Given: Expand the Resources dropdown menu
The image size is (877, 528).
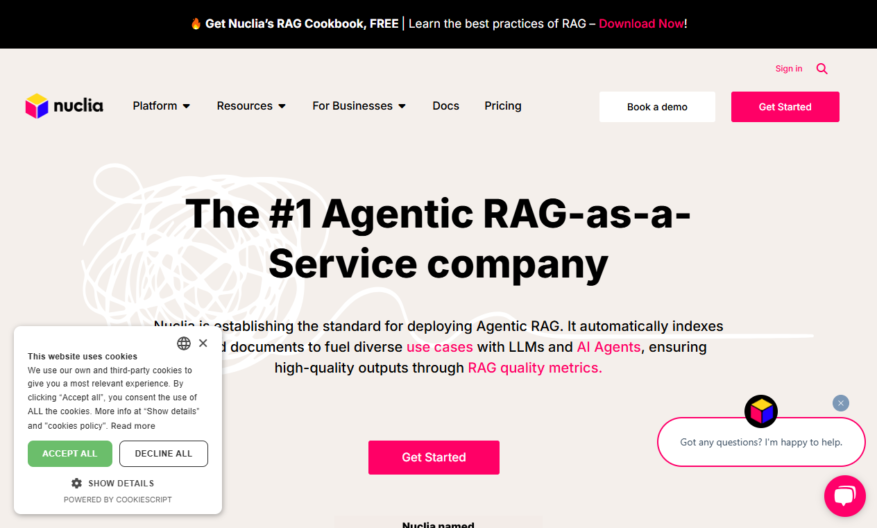Looking at the screenshot, I should (x=251, y=106).
